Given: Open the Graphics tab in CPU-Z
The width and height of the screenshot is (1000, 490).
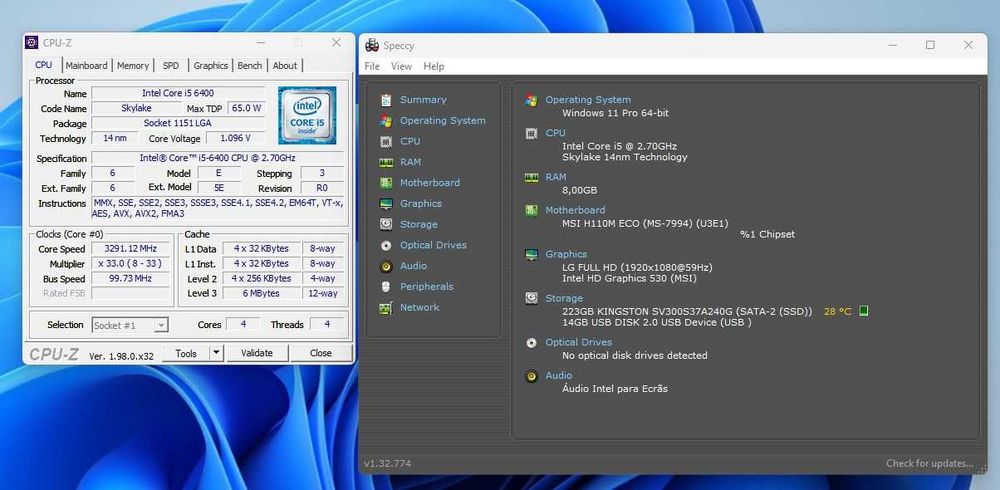Looking at the screenshot, I should (x=210, y=65).
